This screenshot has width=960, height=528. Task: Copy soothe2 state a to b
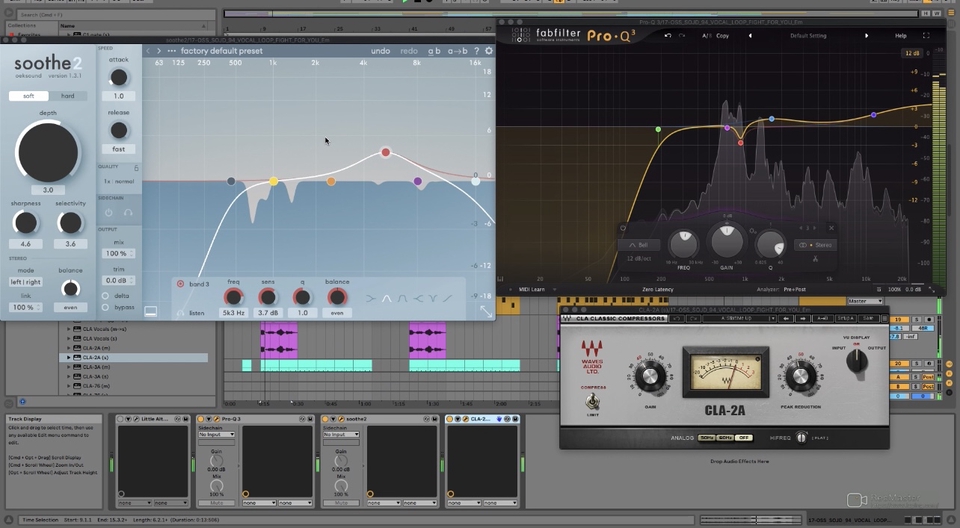click(457, 51)
